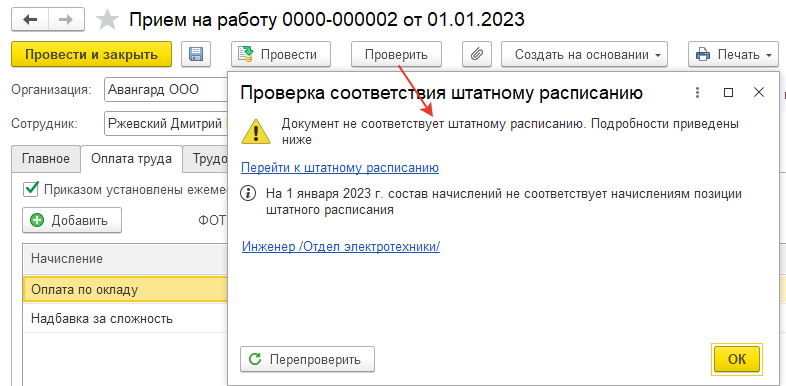The image size is (786, 386).
Task: Switch to the 'Главное' tab
Action: click(46, 159)
